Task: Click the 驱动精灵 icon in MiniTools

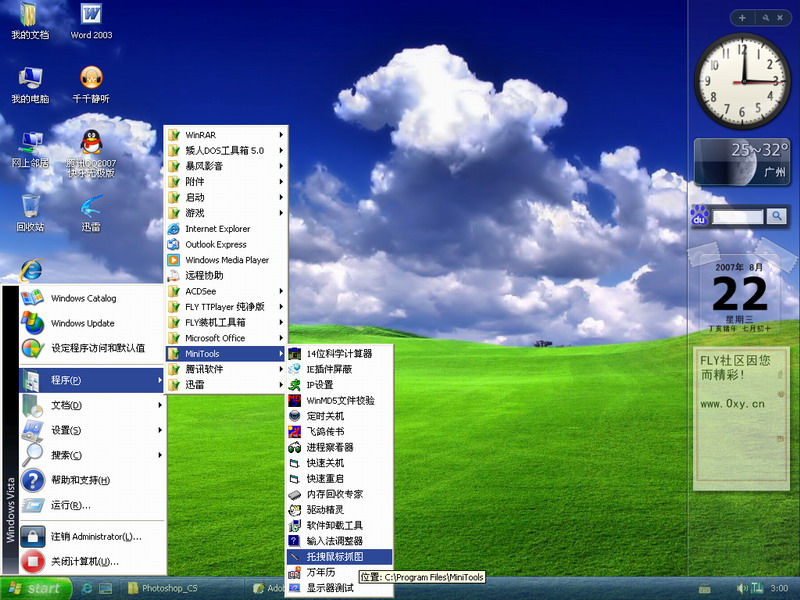Action: point(294,510)
